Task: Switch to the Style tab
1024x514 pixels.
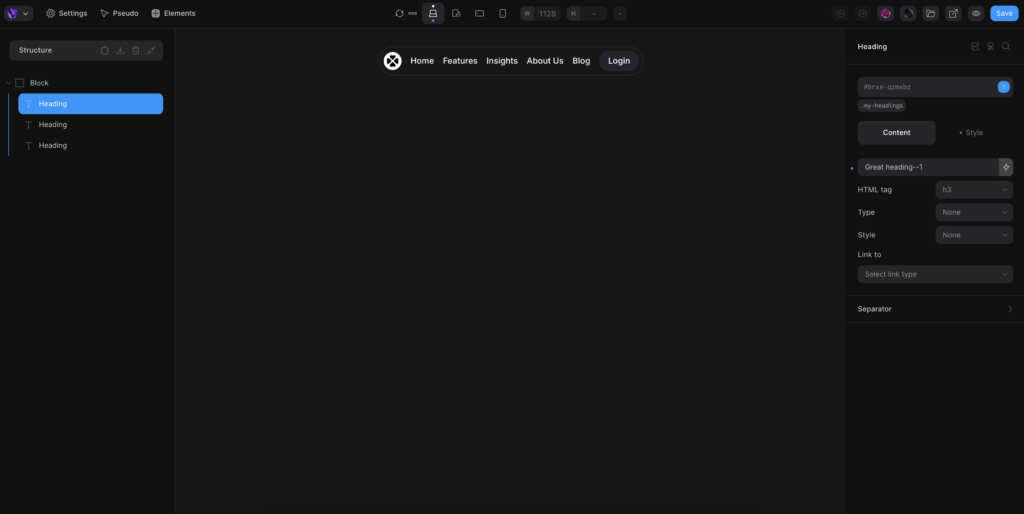Action: click(x=974, y=133)
